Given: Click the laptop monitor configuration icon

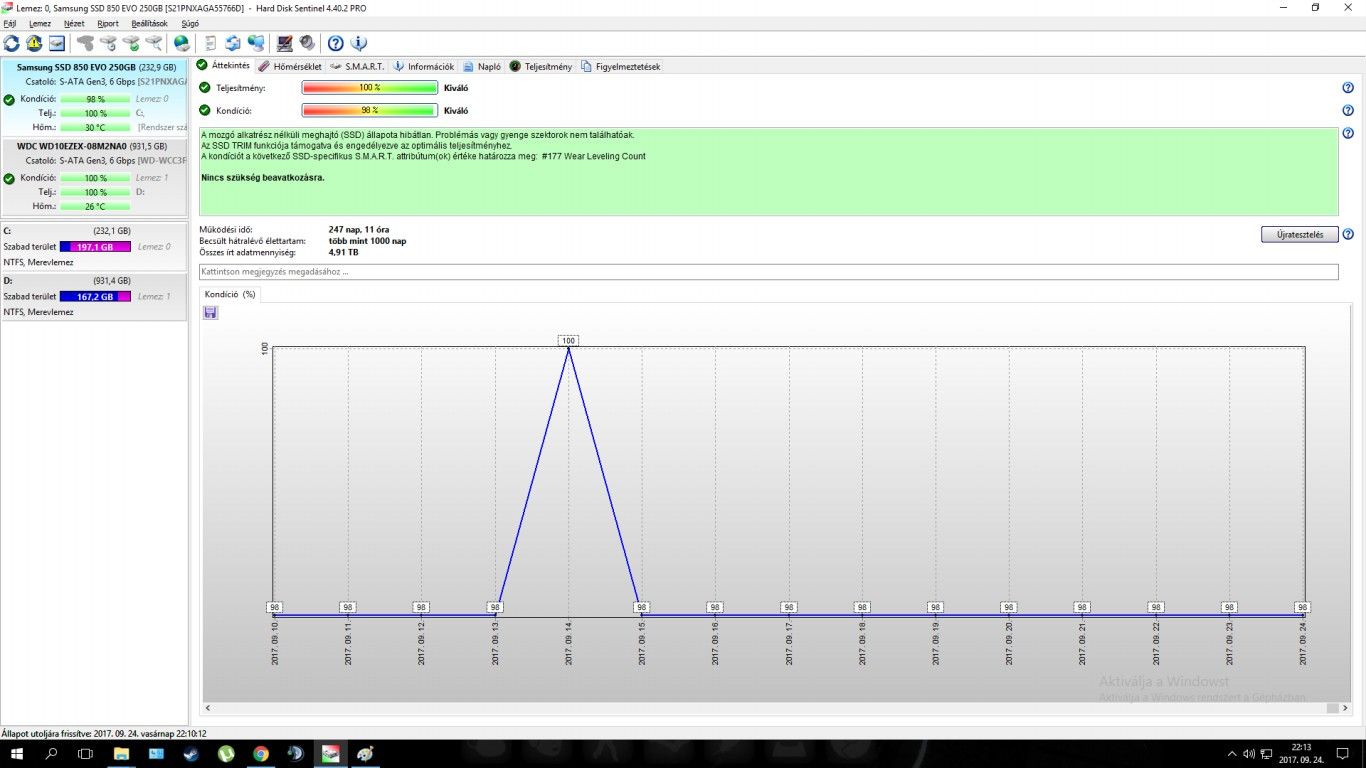Looking at the screenshot, I should click(285, 43).
